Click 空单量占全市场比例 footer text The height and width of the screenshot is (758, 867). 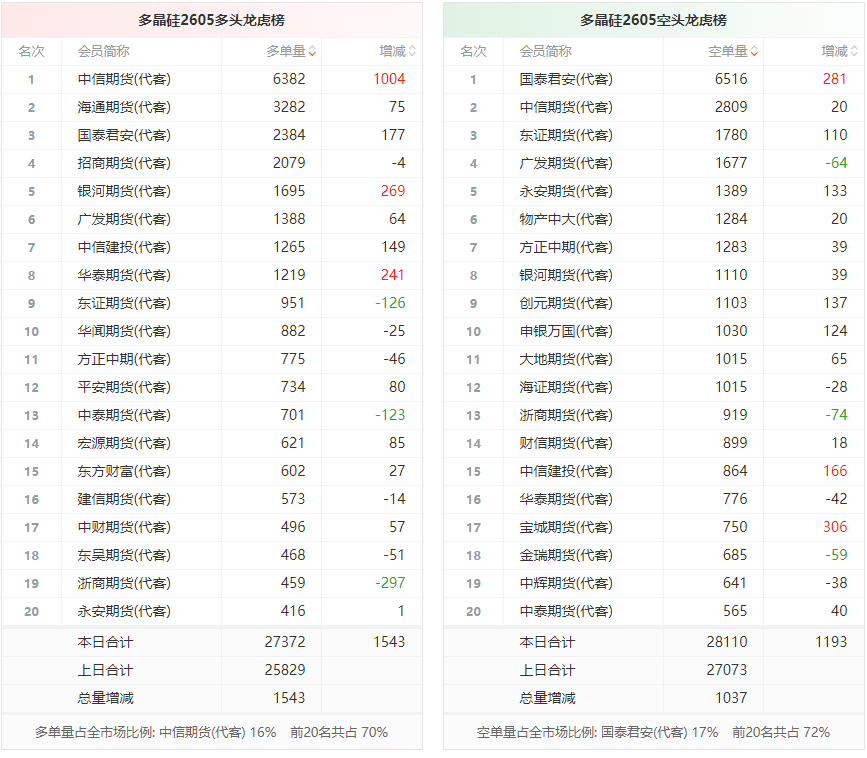pos(653,733)
